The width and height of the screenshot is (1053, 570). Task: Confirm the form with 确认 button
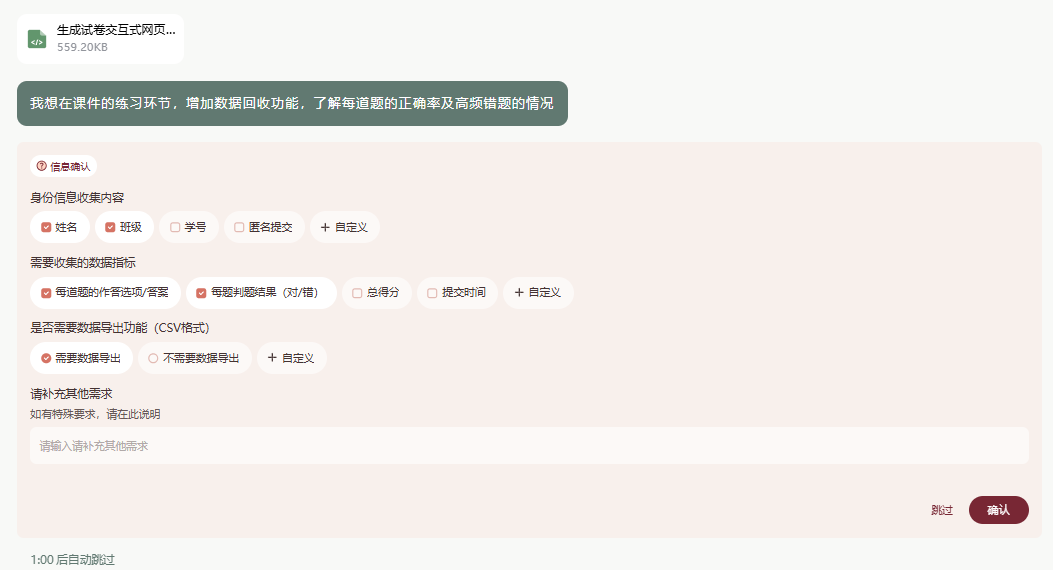click(999, 510)
